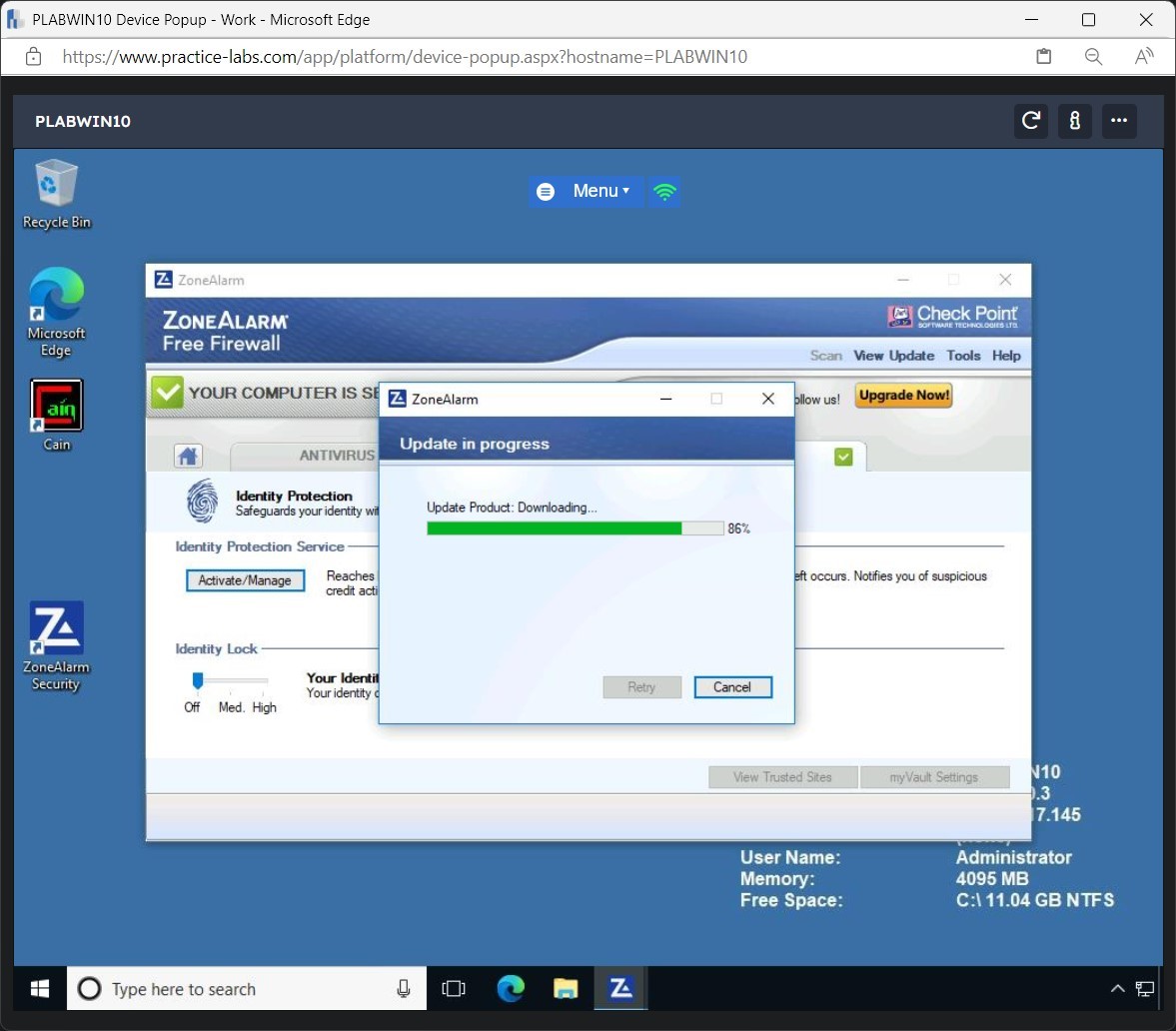Click the Identity Protection fingerprint icon

click(x=203, y=503)
